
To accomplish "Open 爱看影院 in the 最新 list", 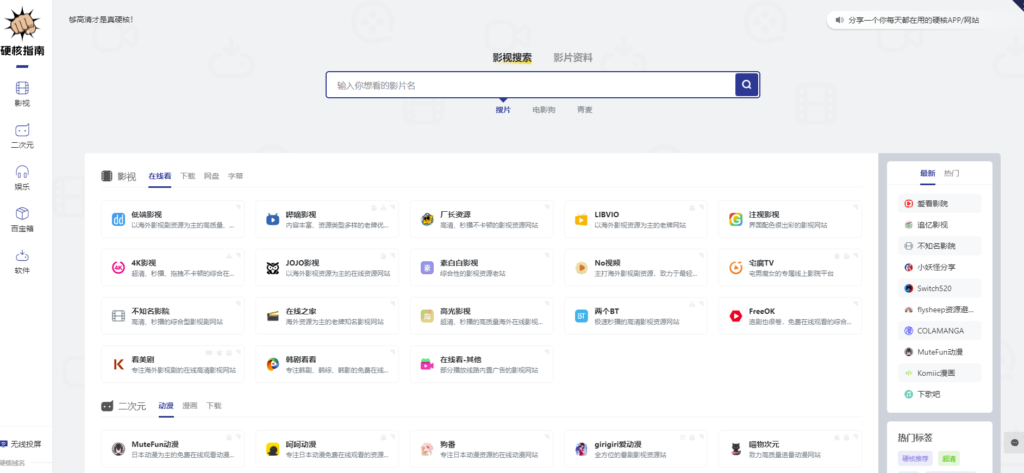I will tap(939, 204).
